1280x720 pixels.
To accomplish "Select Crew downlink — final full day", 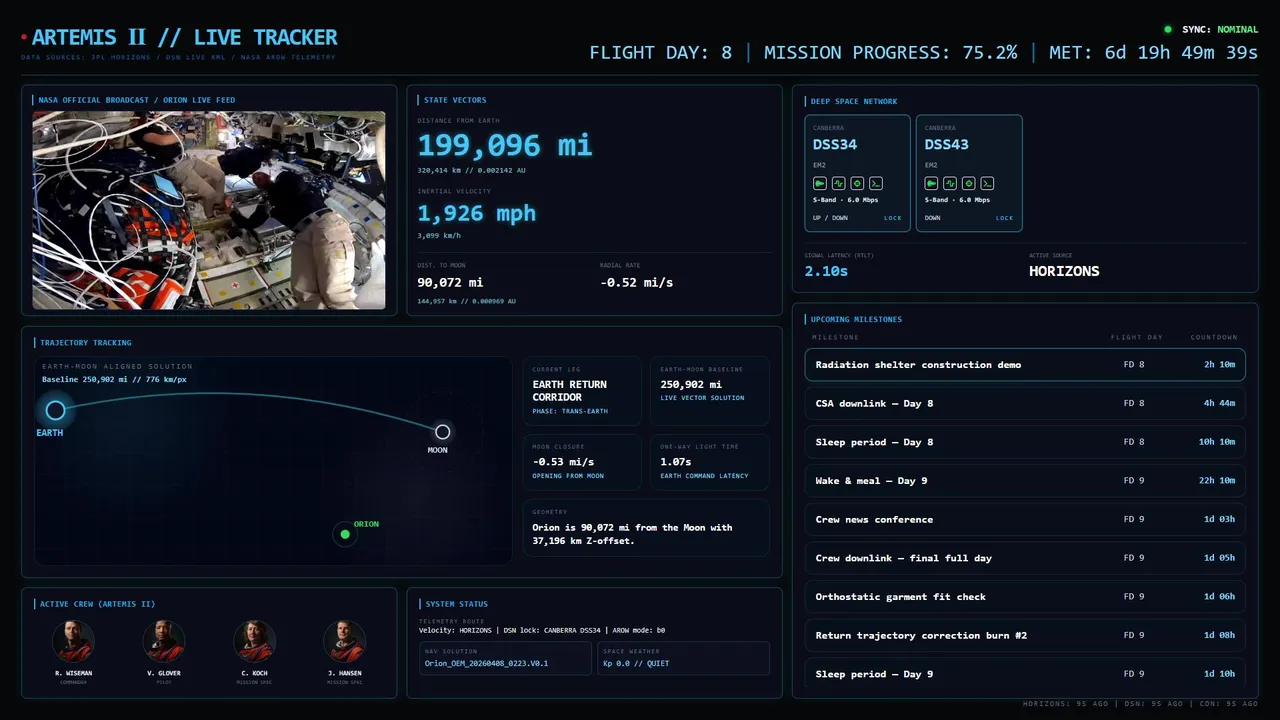I will (1025, 558).
